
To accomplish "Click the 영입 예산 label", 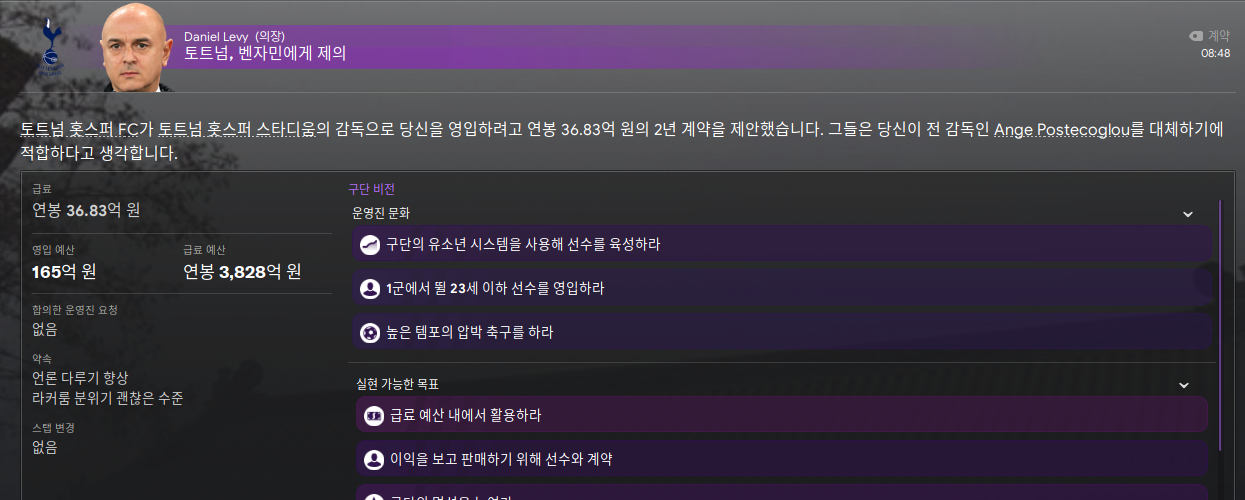I will coord(53,250).
